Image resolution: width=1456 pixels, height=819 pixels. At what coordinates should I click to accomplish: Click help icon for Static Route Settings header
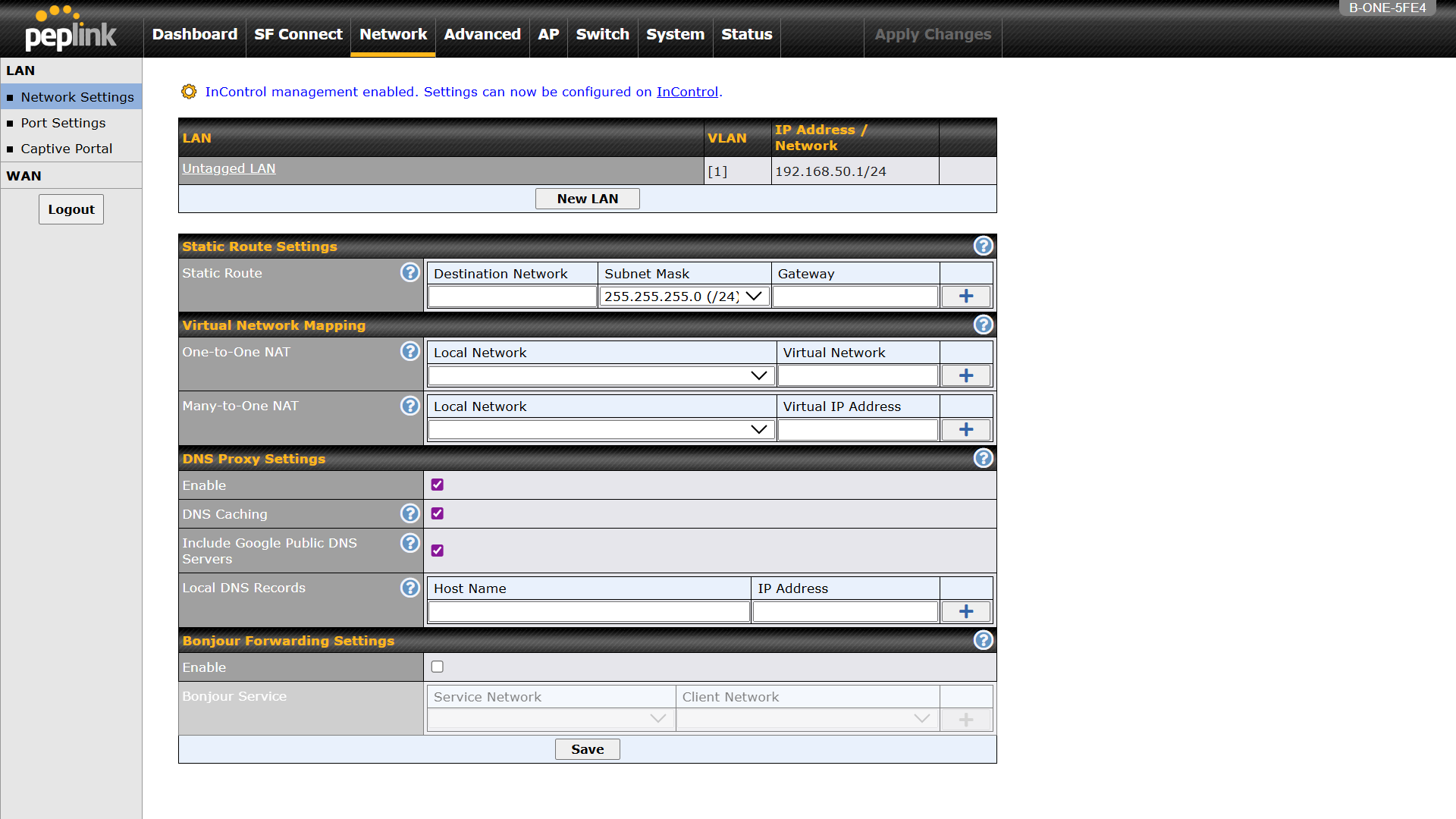(x=983, y=246)
